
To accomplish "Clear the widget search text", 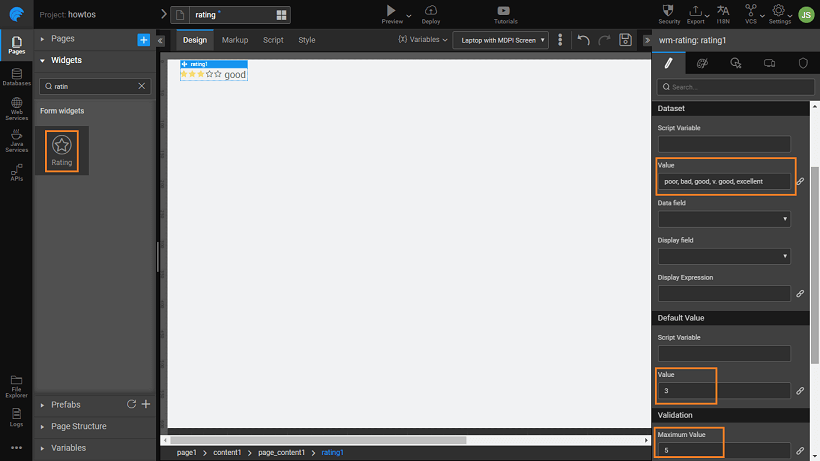I will click(141, 86).
